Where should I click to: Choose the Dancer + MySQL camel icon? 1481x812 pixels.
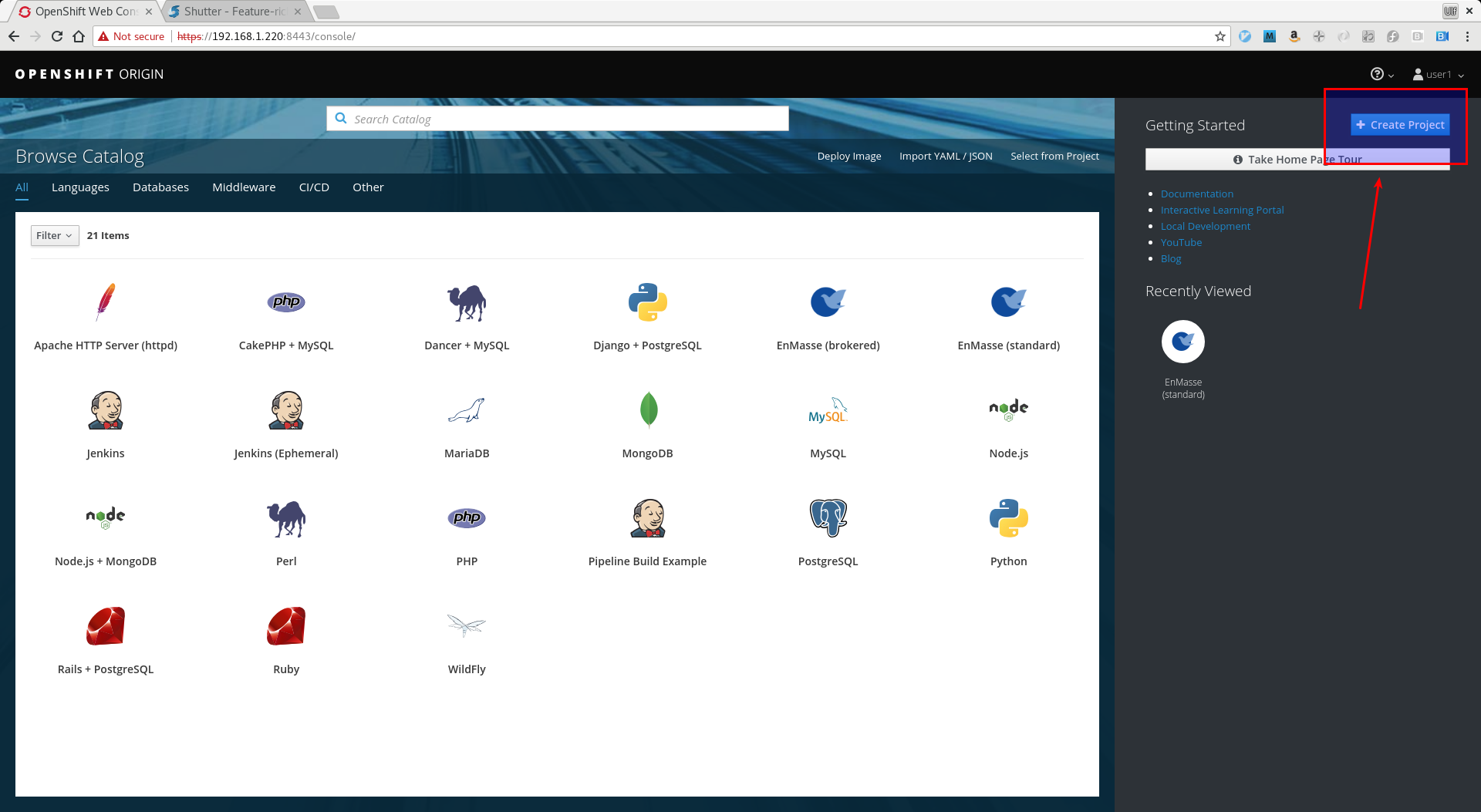coord(467,302)
